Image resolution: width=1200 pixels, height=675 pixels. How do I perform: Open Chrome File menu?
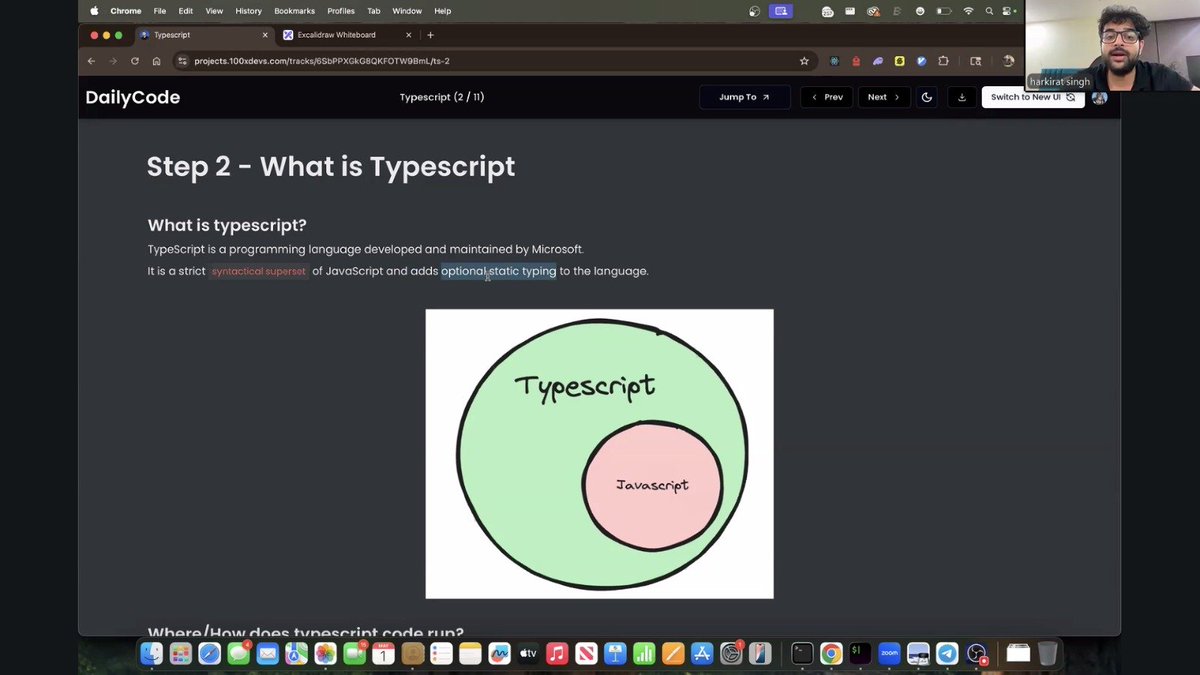coord(160,11)
